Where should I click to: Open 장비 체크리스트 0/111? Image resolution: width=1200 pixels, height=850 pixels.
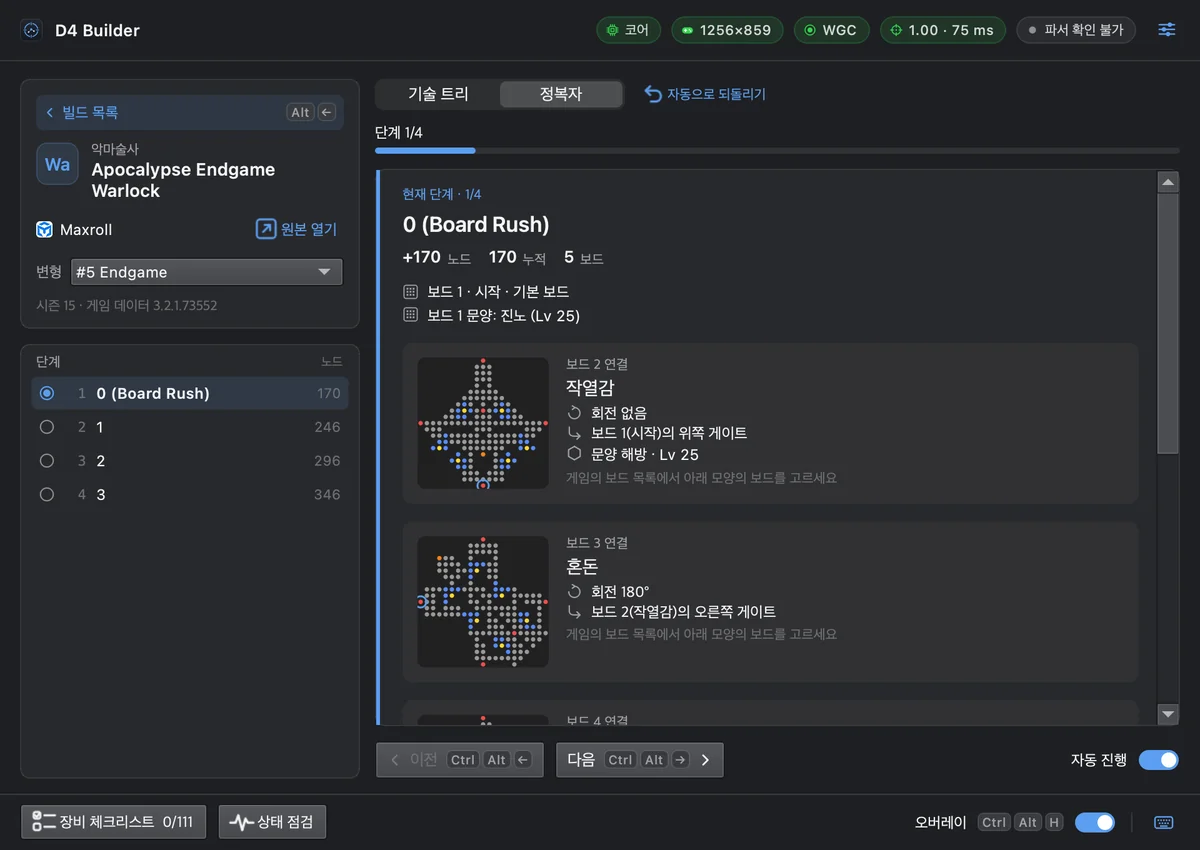pyautogui.click(x=113, y=822)
